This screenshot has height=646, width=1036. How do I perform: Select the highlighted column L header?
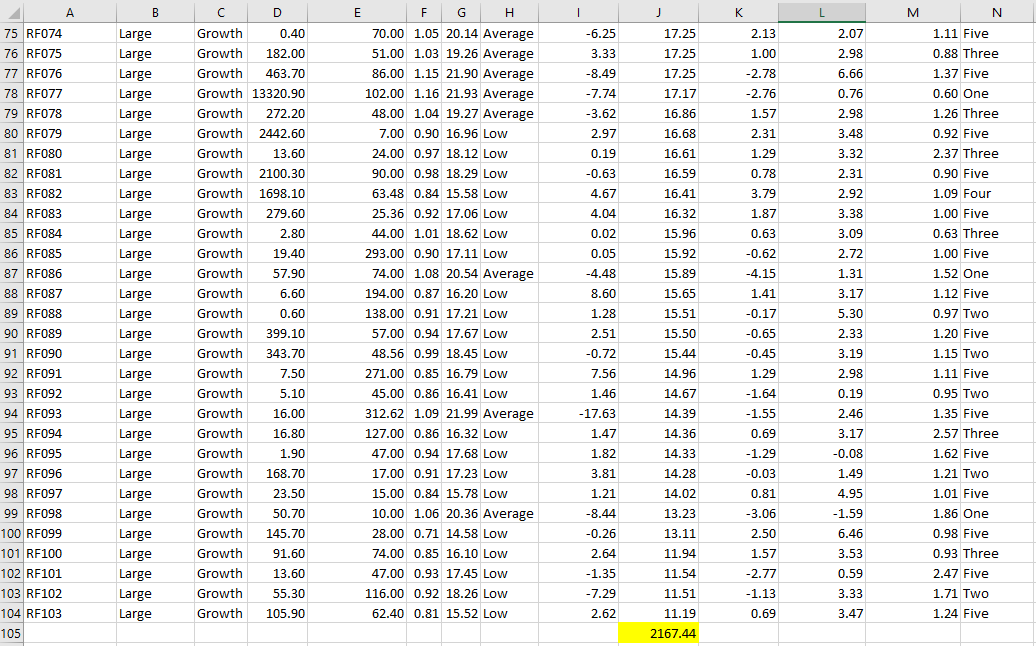click(822, 12)
